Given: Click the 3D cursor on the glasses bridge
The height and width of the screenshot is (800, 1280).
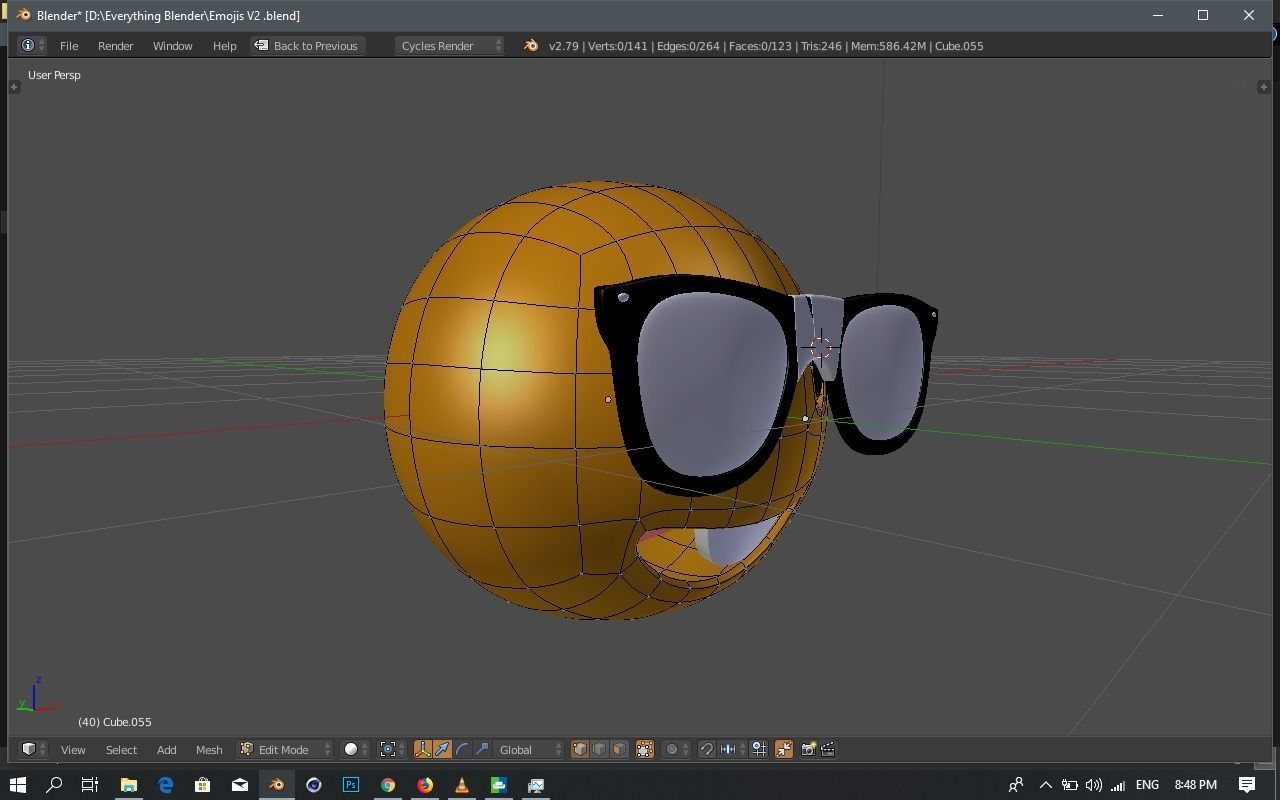Looking at the screenshot, I should pos(820,347).
